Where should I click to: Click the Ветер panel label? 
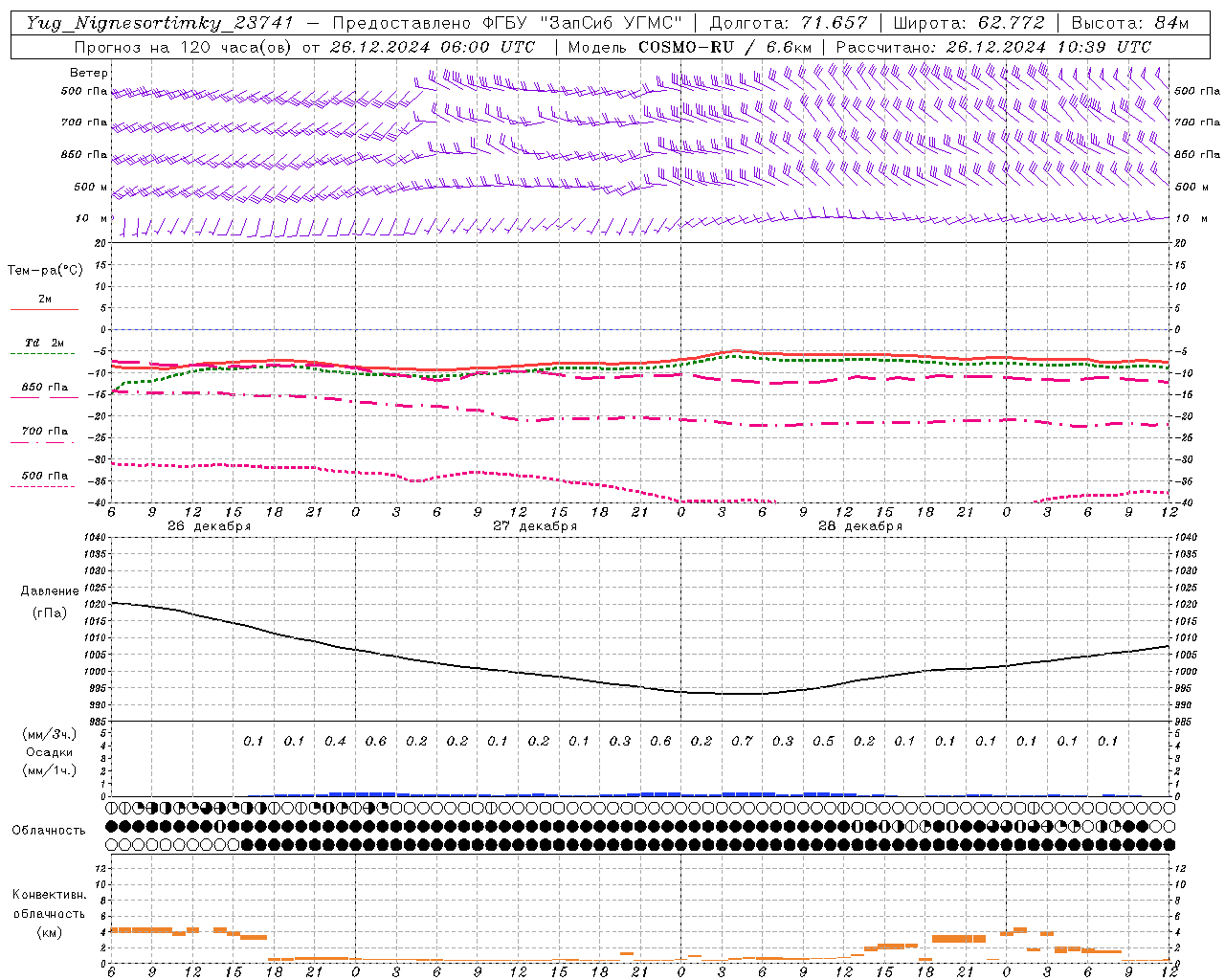pyautogui.click(x=89, y=73)
